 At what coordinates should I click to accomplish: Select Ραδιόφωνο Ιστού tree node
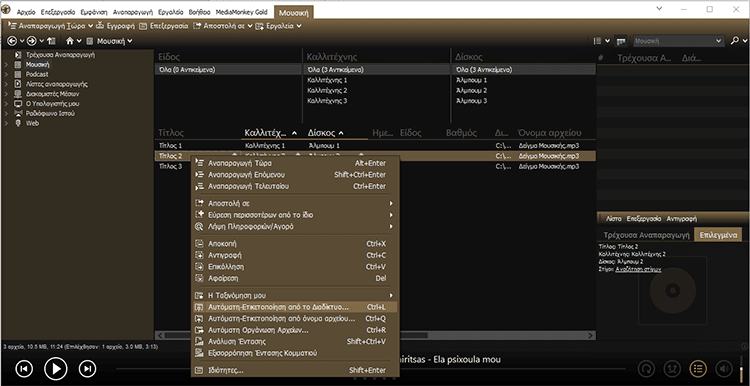pyautogui.click(x=50, y=113)
